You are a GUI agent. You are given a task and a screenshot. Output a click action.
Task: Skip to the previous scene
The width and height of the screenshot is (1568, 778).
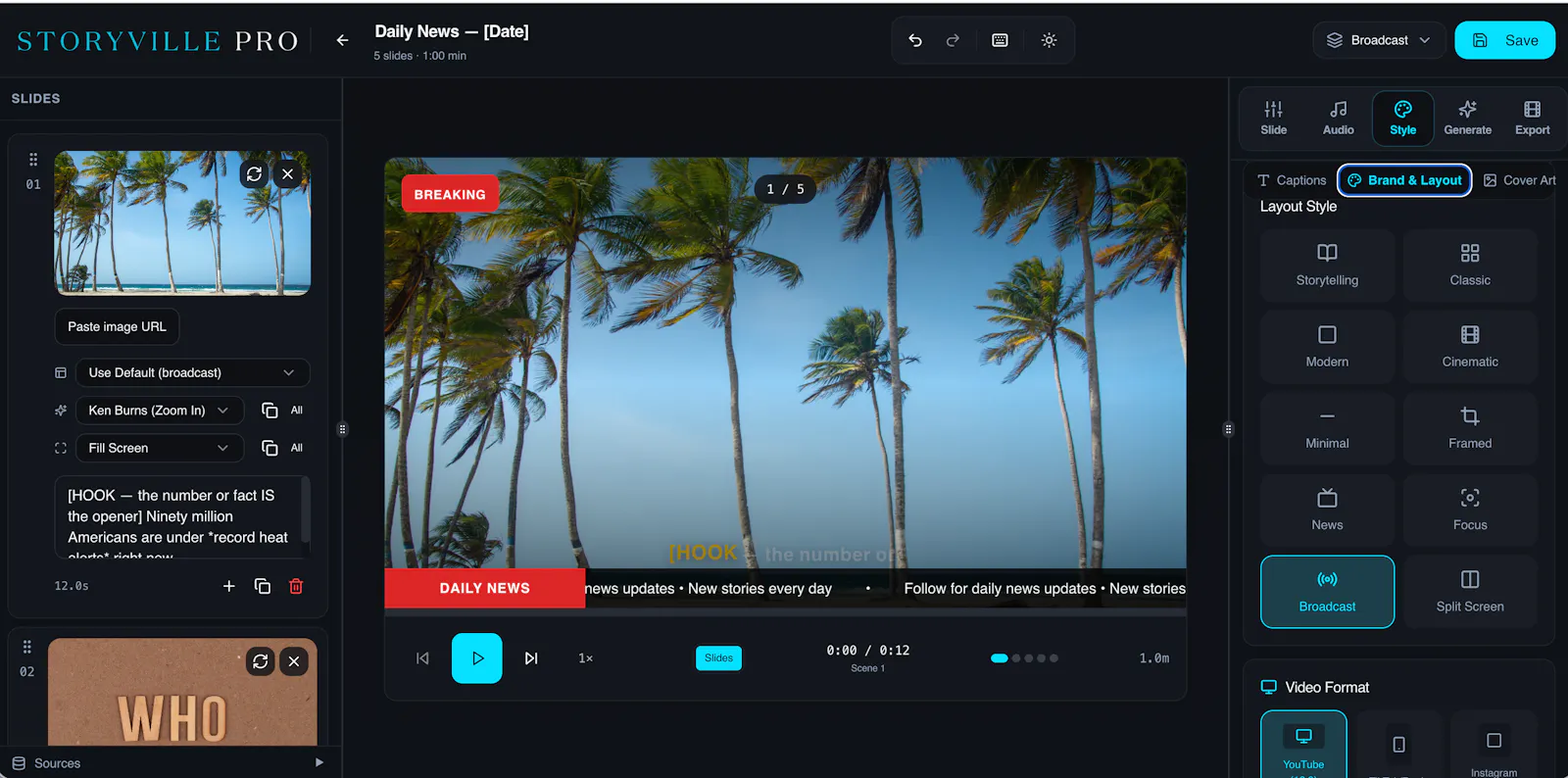click(422, 658)
